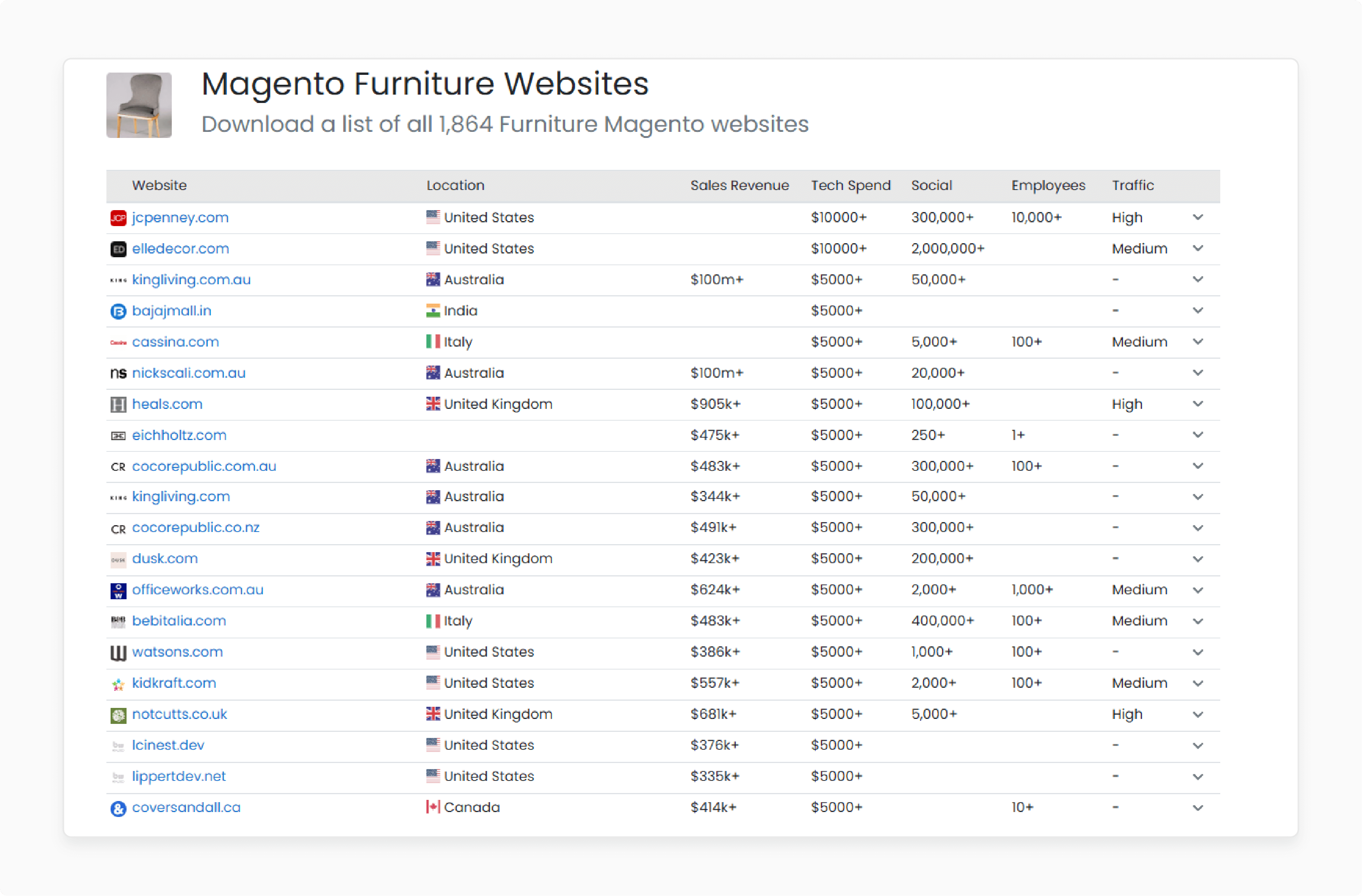Click the jcpenney.com red favicon
The width and height of the screenshot is (1362, 896).
coord(118,218)
